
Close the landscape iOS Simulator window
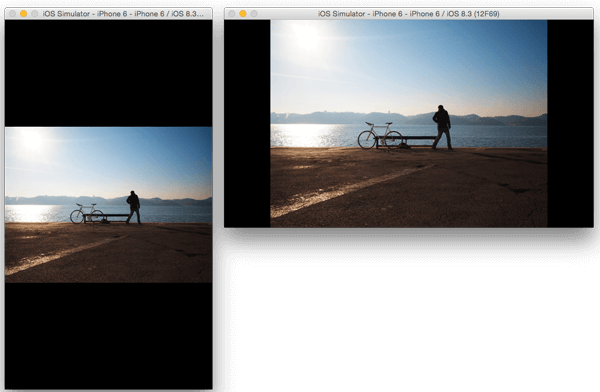click(x=232, y=14)
